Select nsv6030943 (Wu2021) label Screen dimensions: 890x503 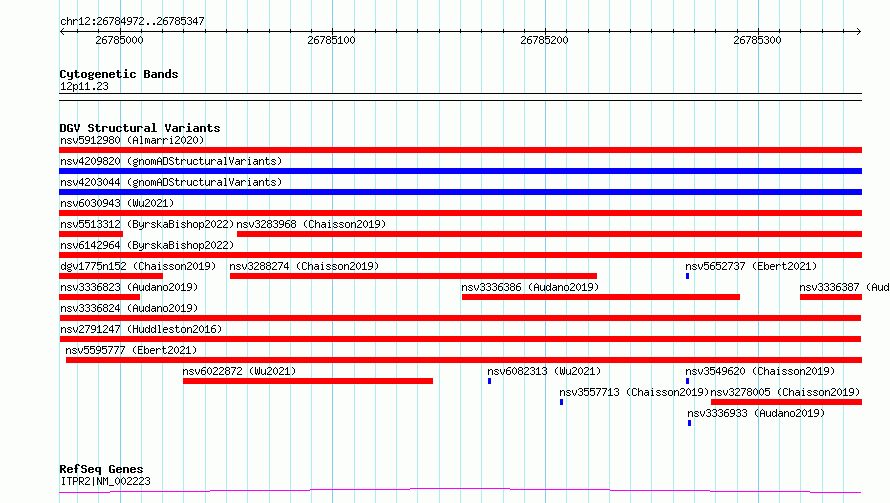[x=117, y=203]
